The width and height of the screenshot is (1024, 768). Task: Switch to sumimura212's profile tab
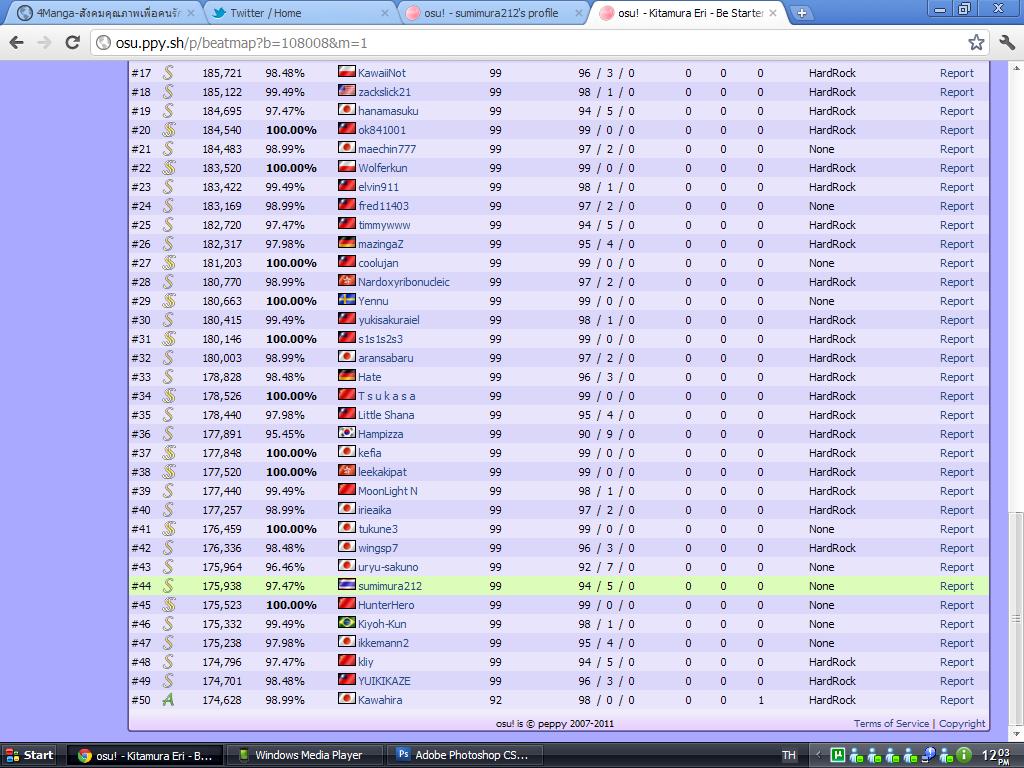491,13
